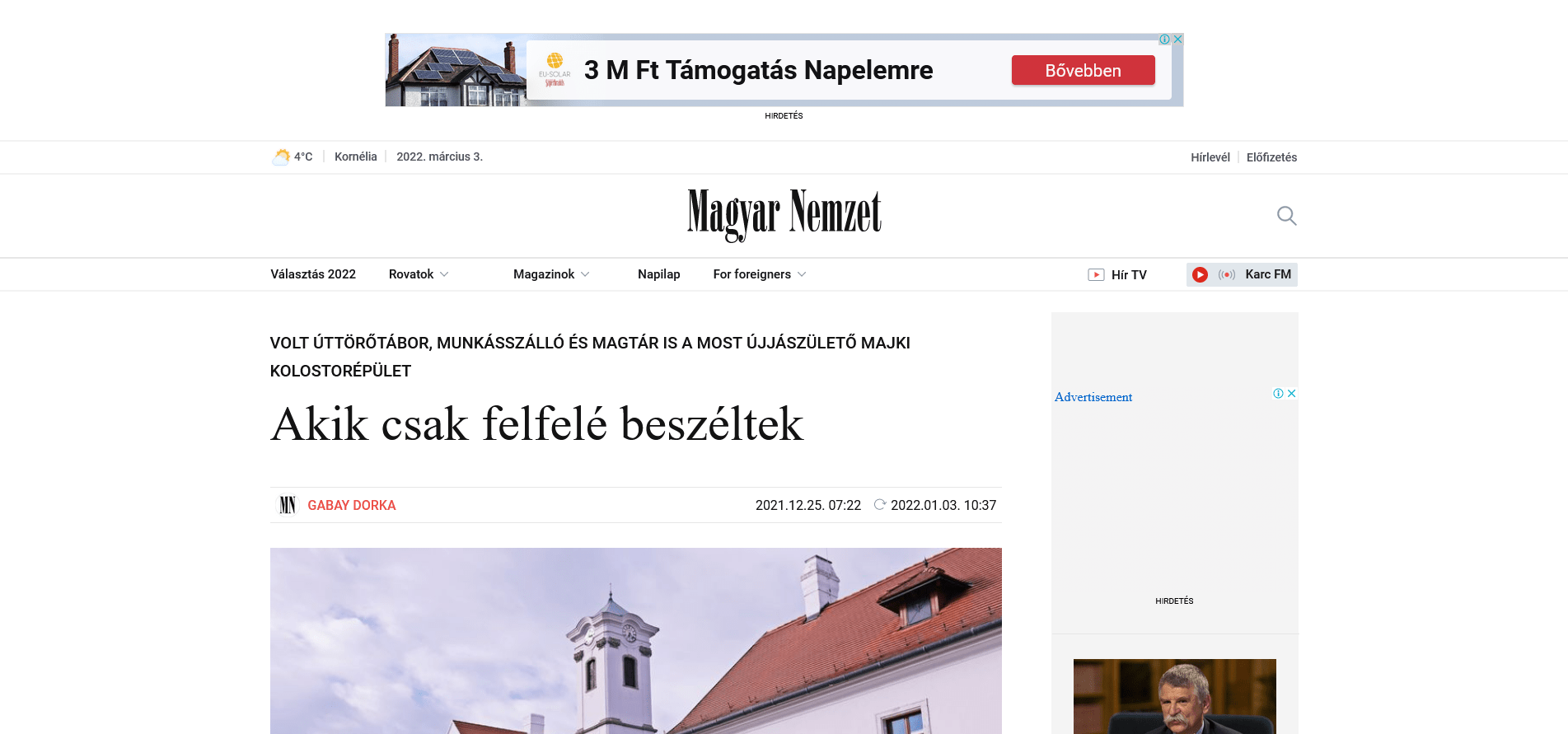Click the sidebar ad info icon
Image resolution: width=1568 pixels, height=734 pixels.
tap(1278, 394)
